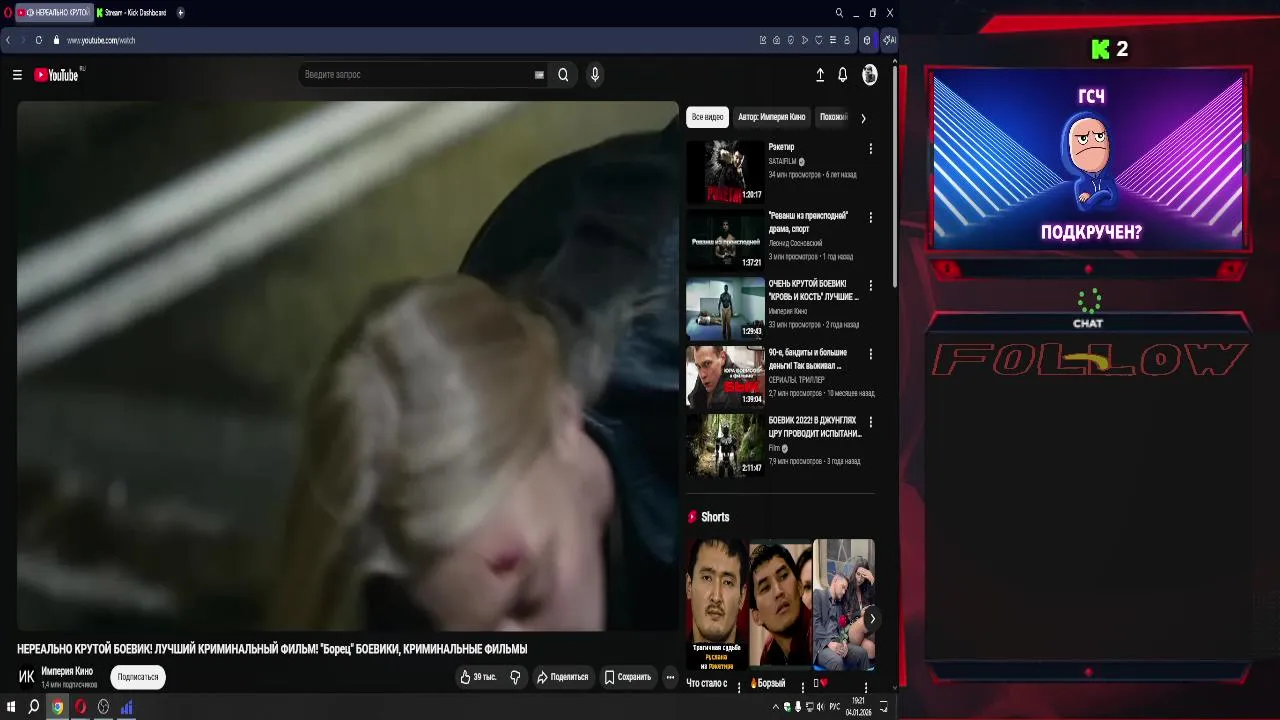The width and height of the screenshot is (1280, 720).
Task: Open a new browser tab with plus
Action: click(181, 13)
